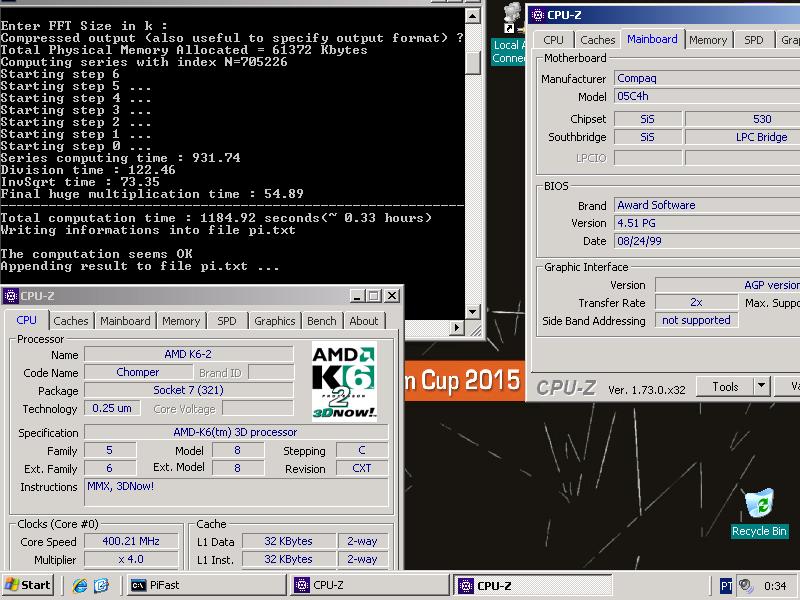Switch to SPD tab in the upper CPU-Z window
Image resolution: width=800 pixels, height=600 pixels.
[754, 40]
